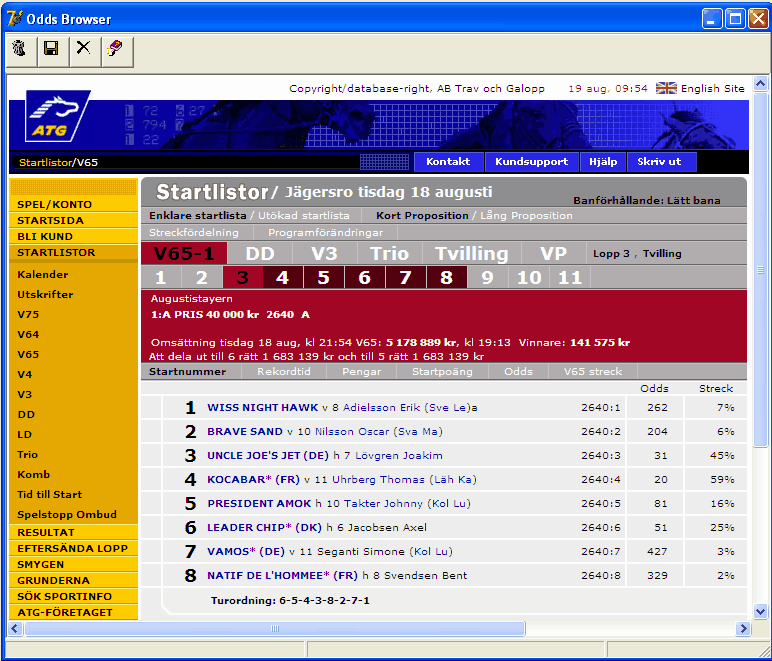The image size is (772, 661).
Task: Open the English Site link
Action: (x=712, y=89)
